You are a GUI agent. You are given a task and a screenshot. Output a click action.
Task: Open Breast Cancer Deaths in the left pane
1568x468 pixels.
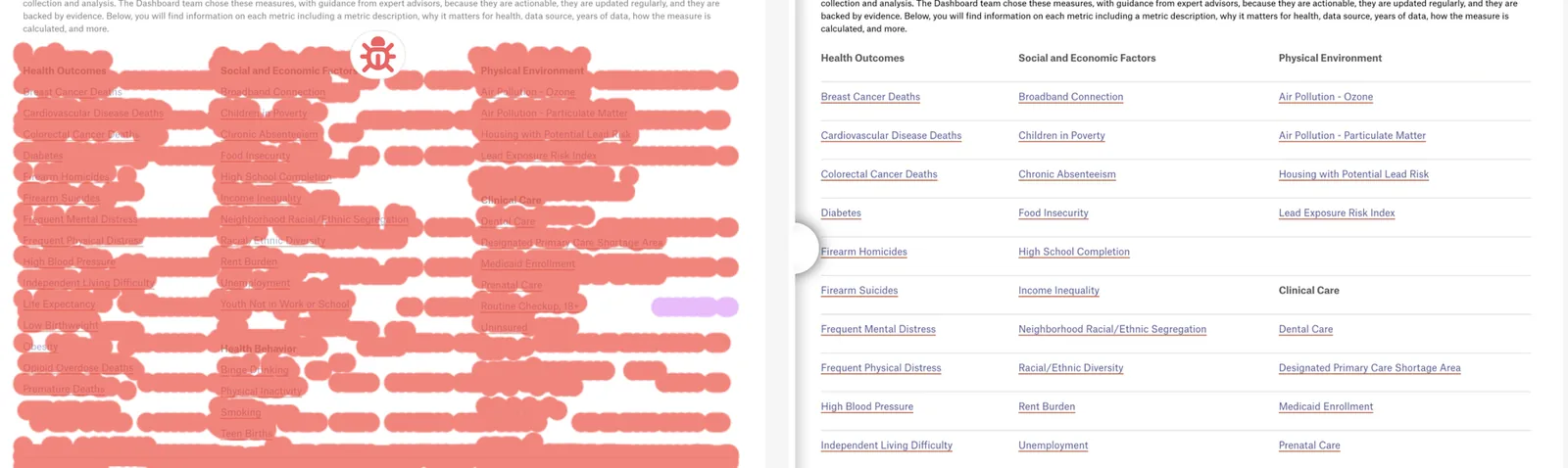73,92
